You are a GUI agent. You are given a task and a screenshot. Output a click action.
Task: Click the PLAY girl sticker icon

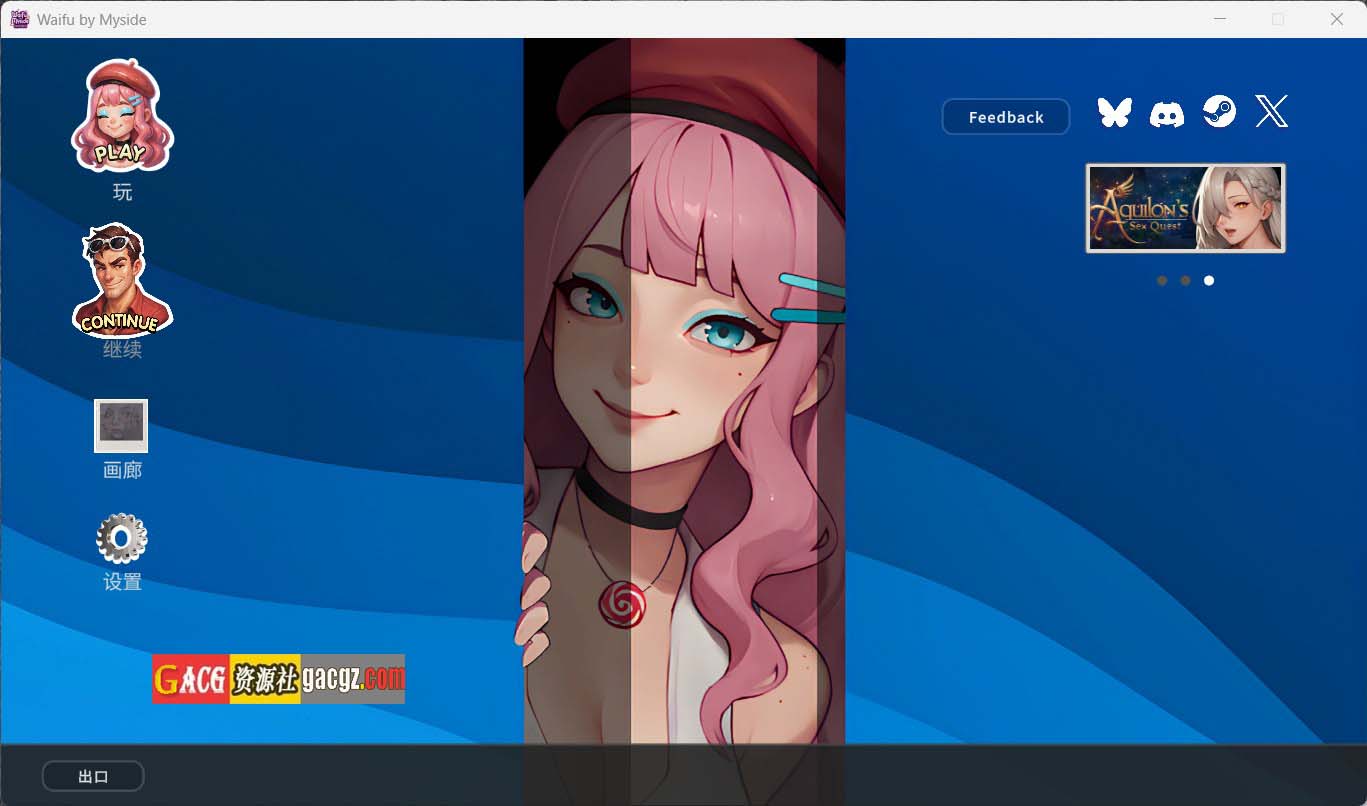[x=122, y=116]
